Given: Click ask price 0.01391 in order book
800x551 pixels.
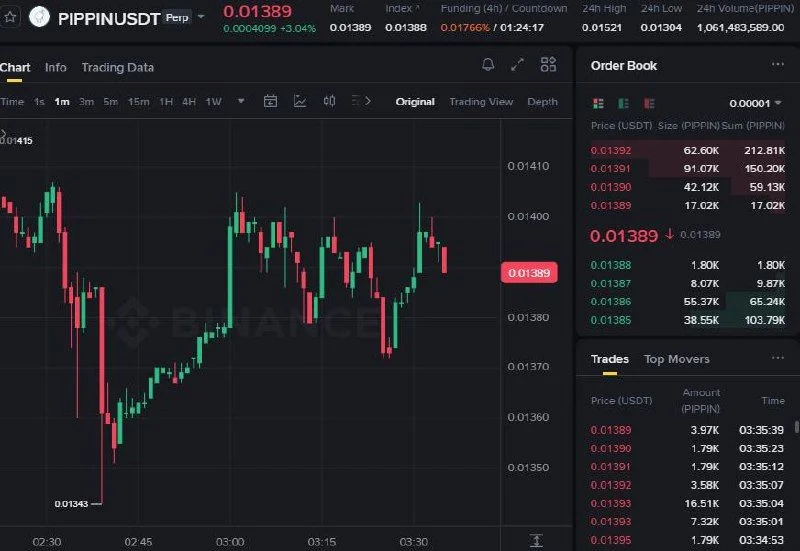Looking at the screenshot, I should click(611, 169).
